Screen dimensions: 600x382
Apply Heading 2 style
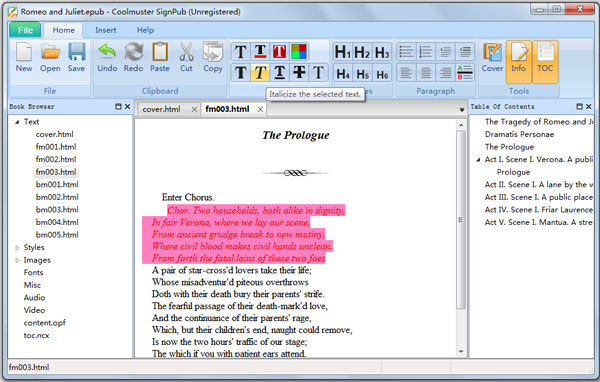click(x=362, y=52)
